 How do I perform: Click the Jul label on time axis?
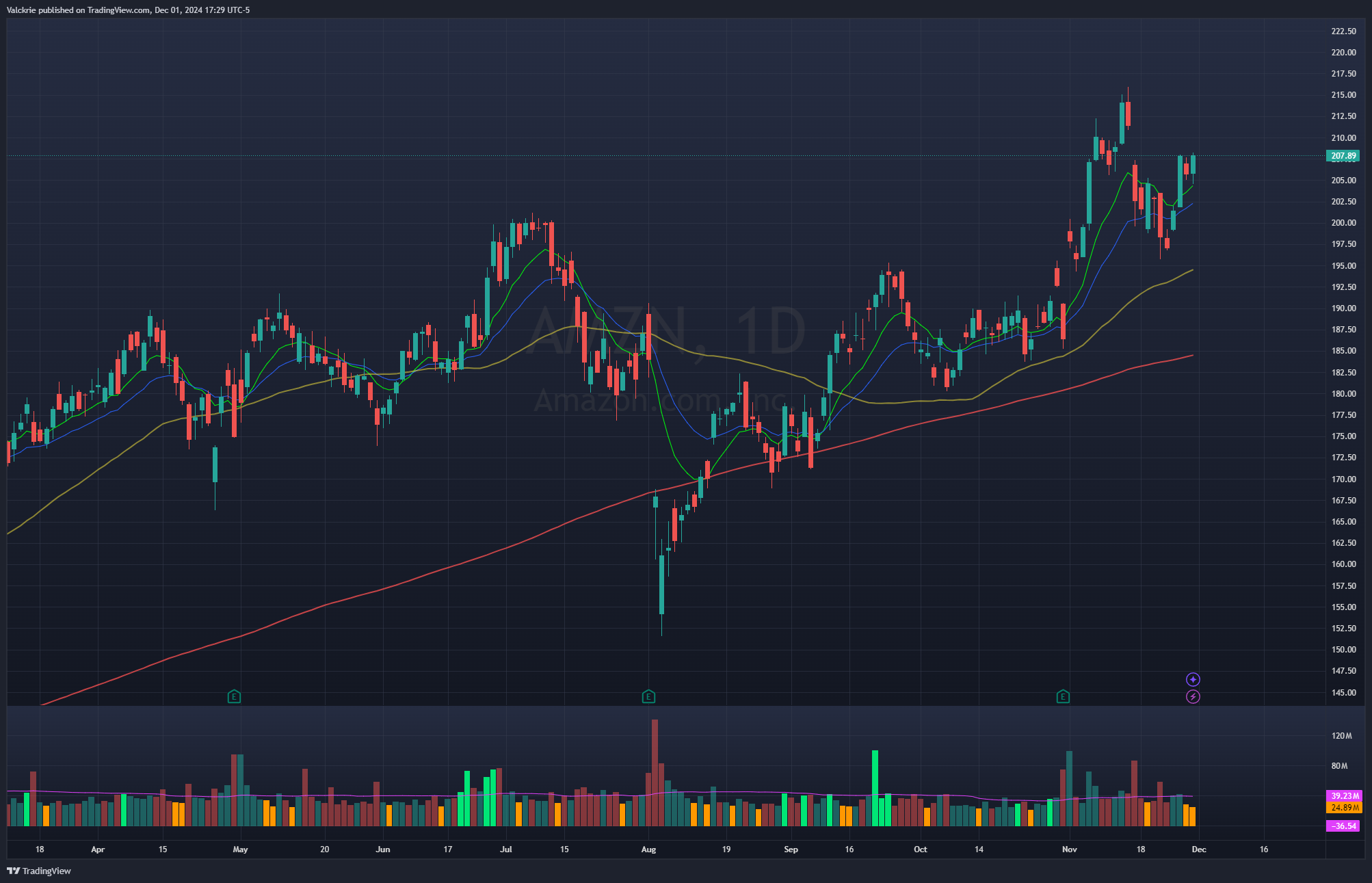pyautogui.click(x=506, y=849)
